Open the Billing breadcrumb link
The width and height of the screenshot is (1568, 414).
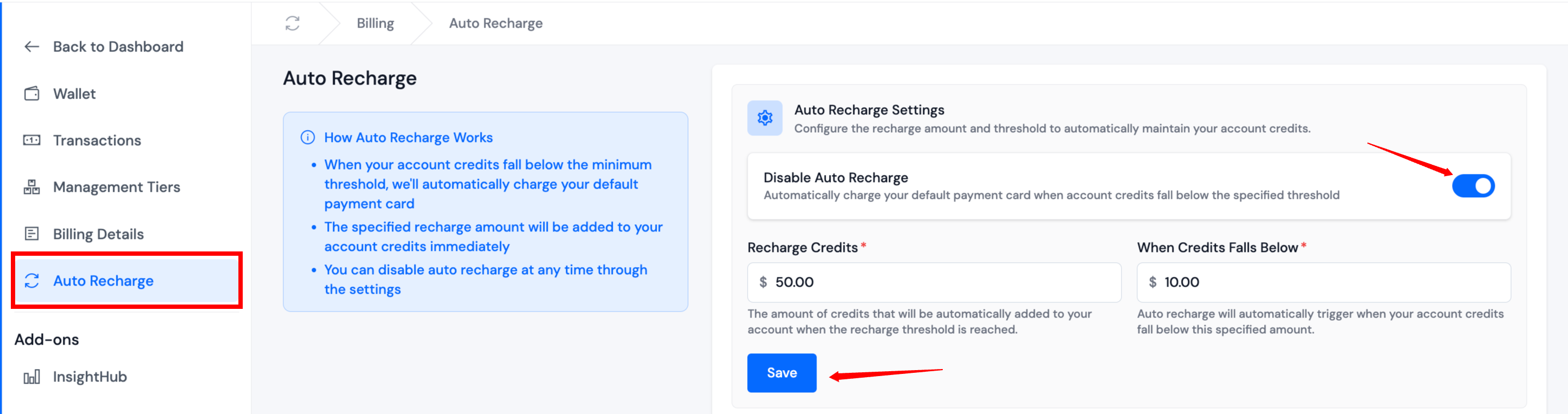375,23
